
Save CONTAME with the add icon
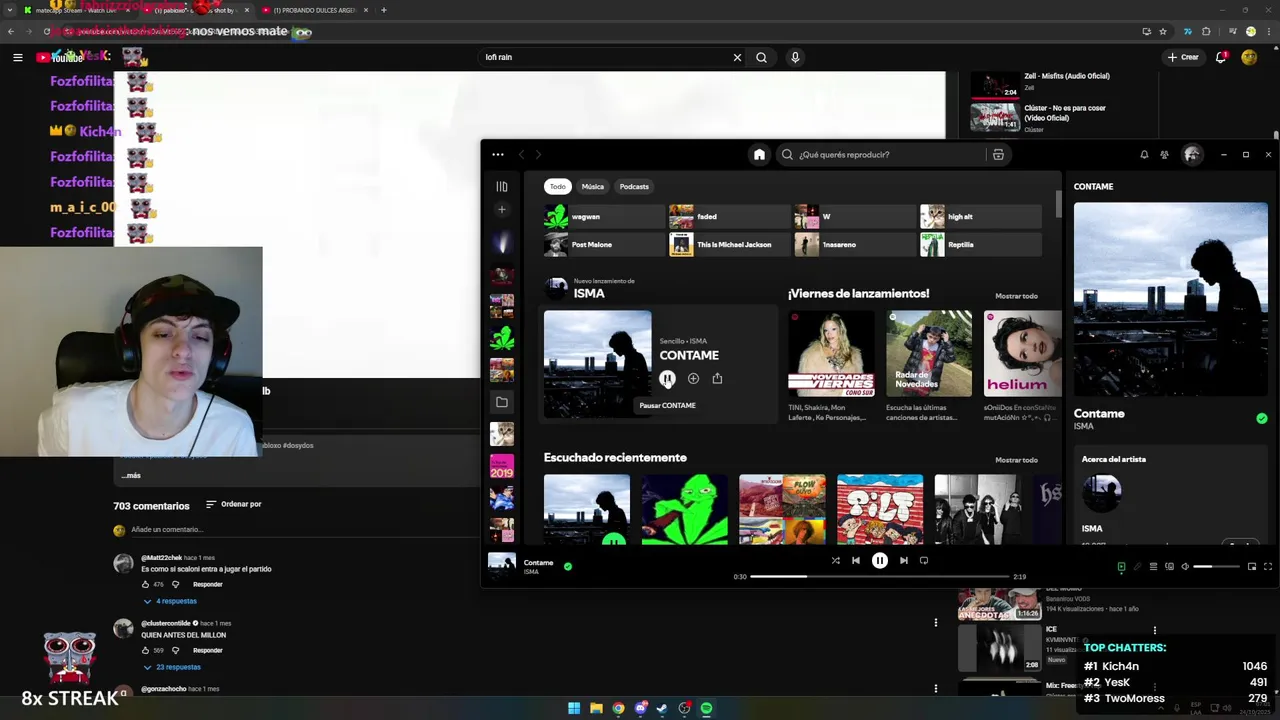pos(693,378)
